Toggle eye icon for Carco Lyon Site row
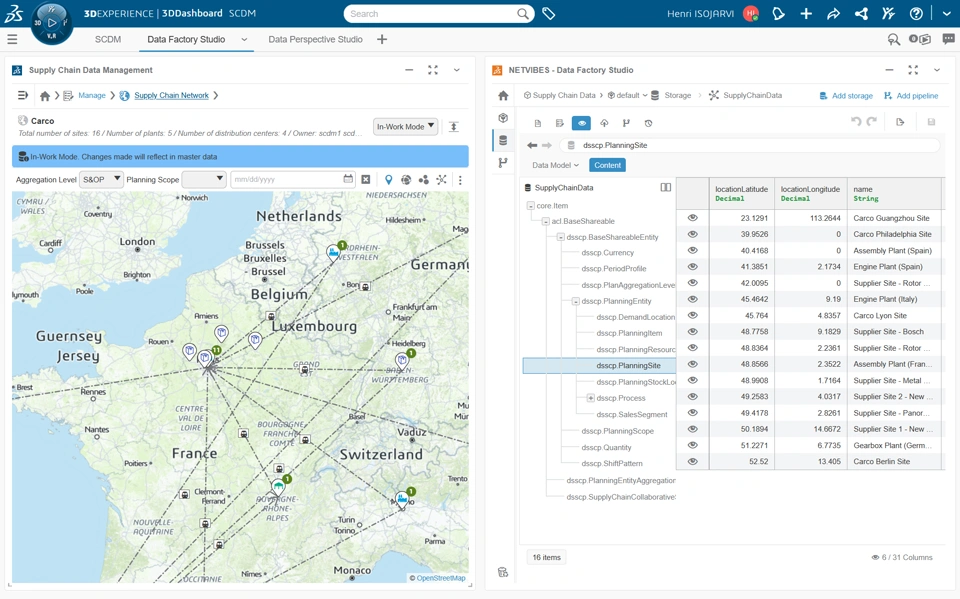The height and width of the screenshot is (599, 960). coord(692,315)
